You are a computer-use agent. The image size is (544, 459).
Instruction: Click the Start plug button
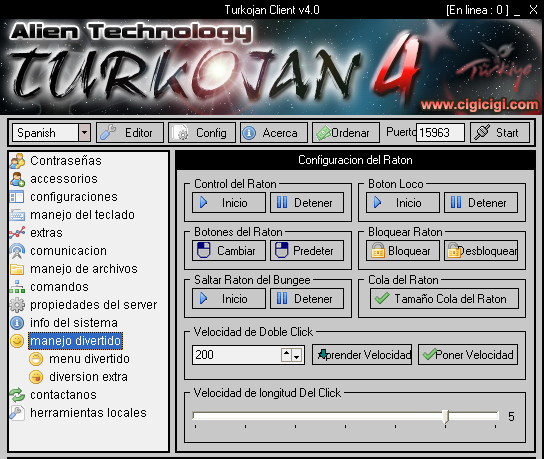coord(500,133)
